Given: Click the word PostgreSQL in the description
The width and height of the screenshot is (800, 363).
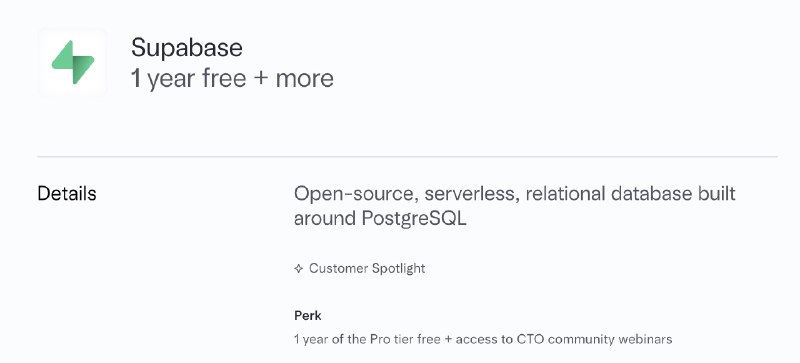Looking at the screenshot, I should coord(414,219).
